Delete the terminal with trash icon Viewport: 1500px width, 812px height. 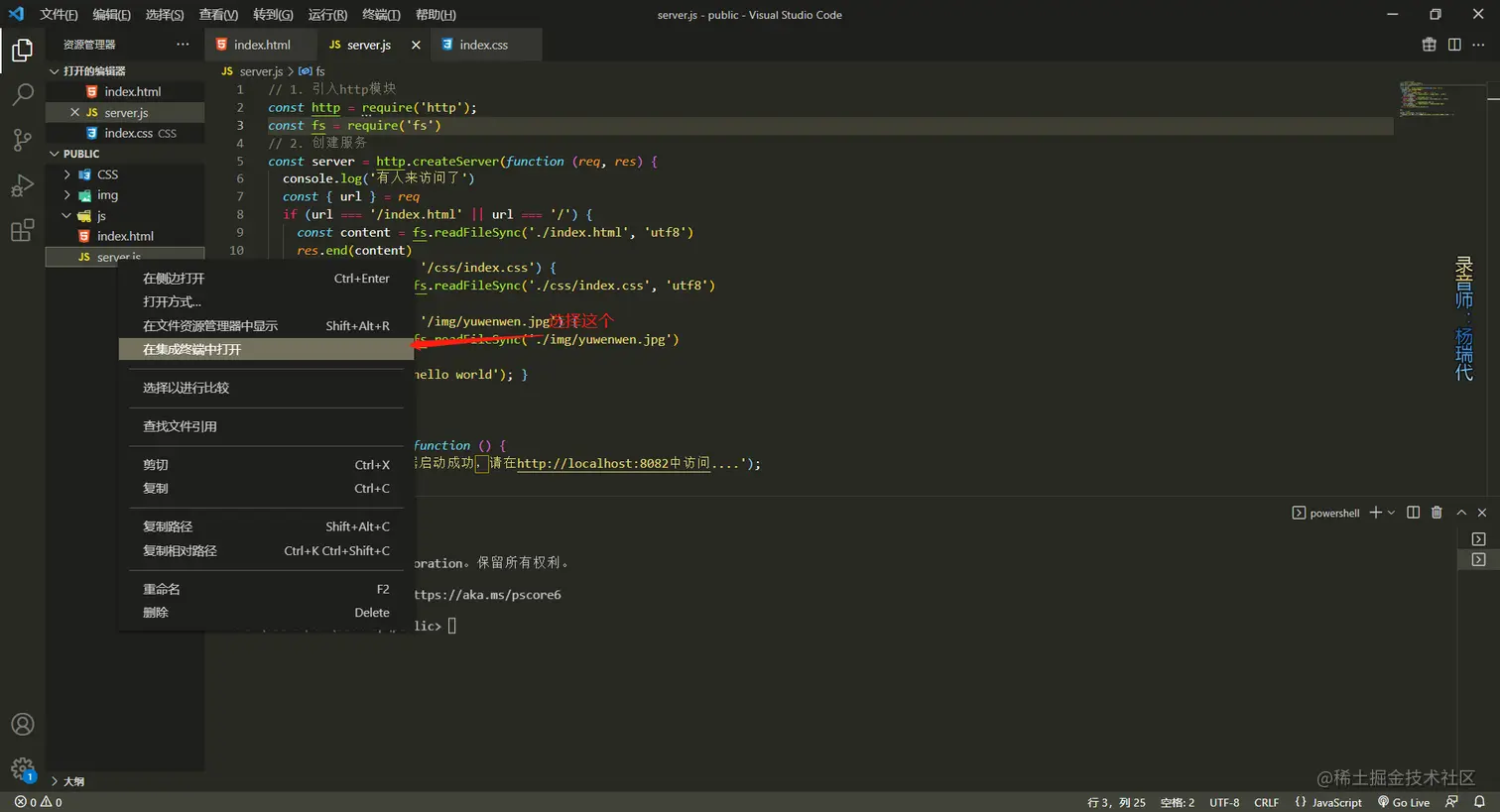1437,513
